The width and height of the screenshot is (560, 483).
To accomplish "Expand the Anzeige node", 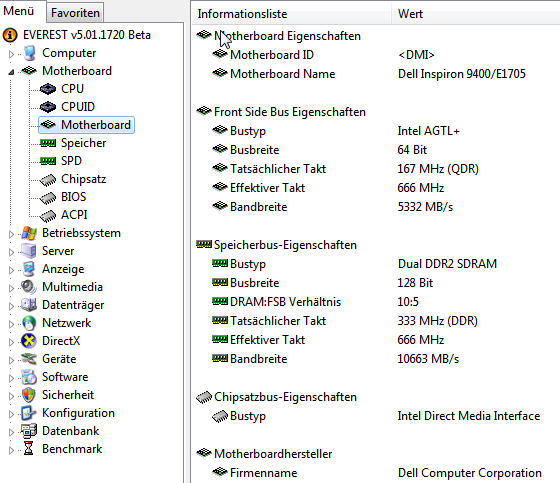I will click(11, 270).
